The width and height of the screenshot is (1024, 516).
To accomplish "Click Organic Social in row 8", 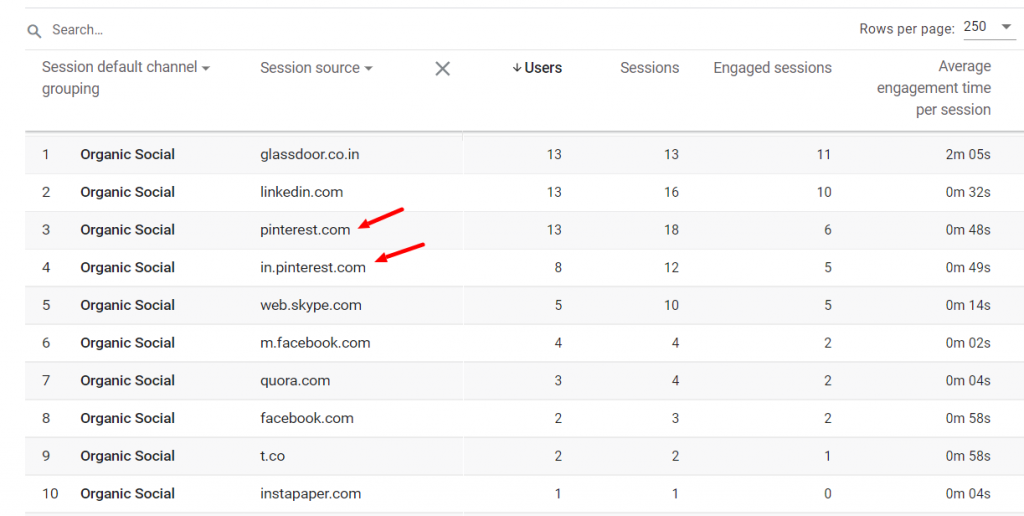I will pos(127,418).
